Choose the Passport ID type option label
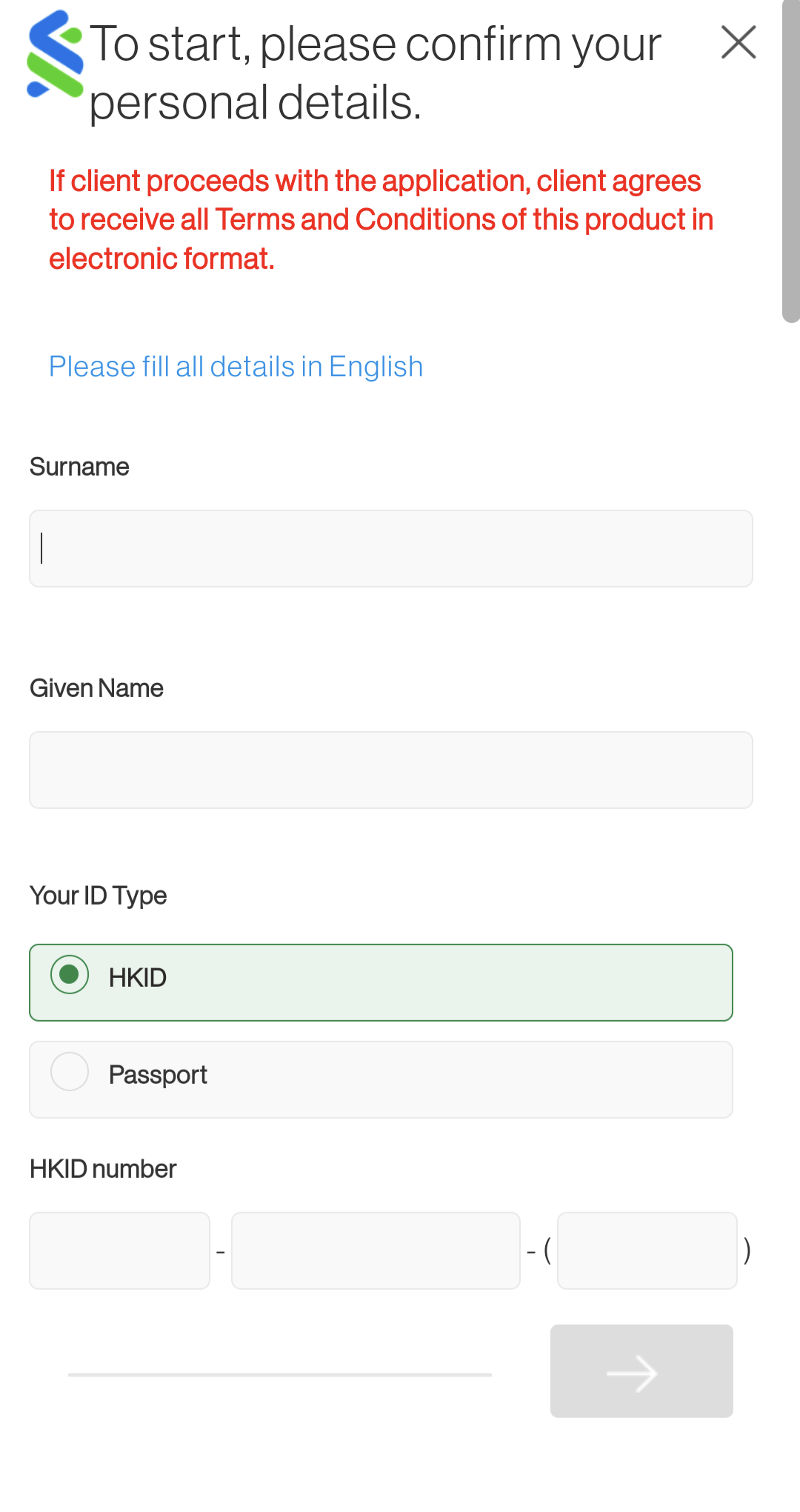This screenshot has width=800, height=1512. coord(158,1075)
